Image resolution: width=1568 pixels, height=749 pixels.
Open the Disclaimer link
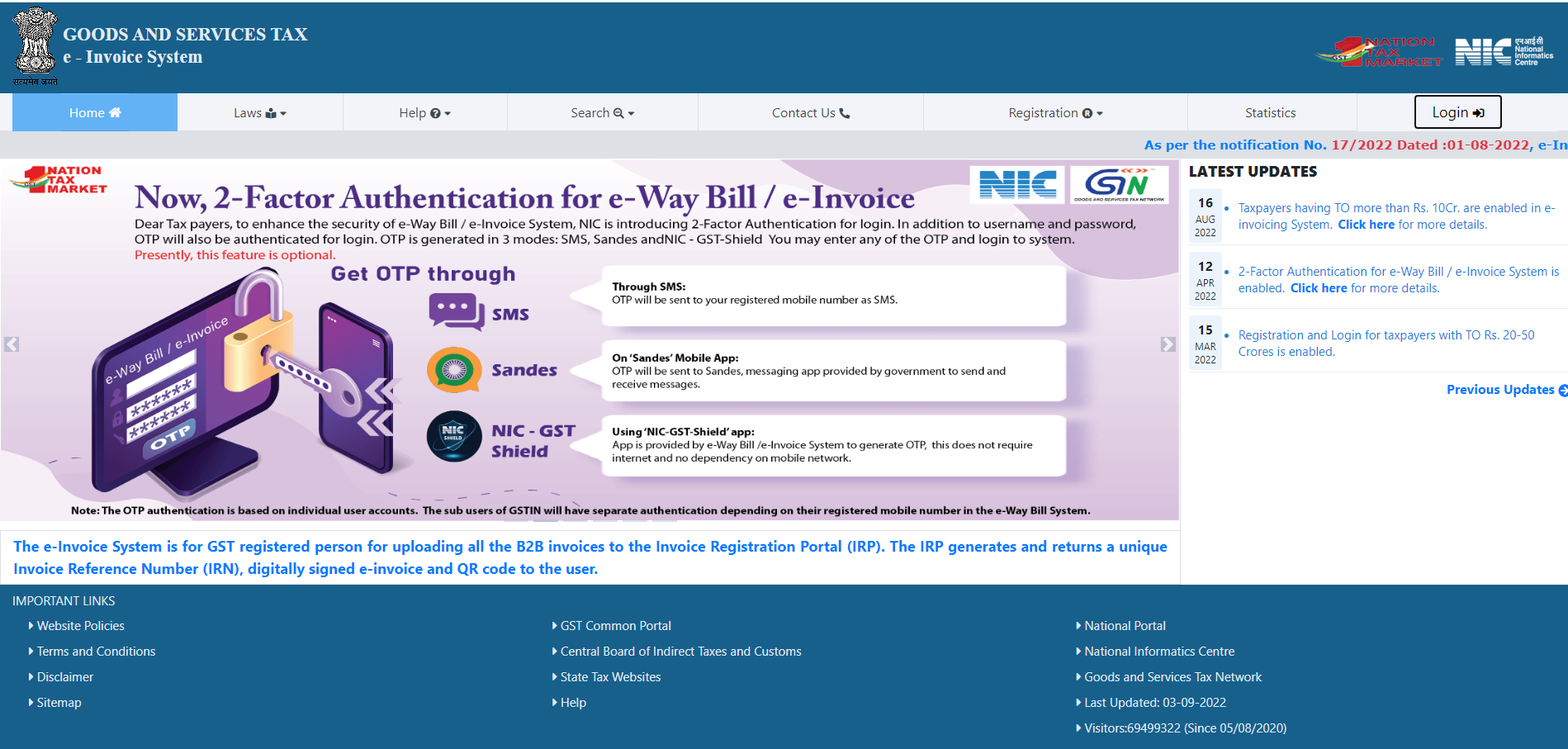coord(64,677)
